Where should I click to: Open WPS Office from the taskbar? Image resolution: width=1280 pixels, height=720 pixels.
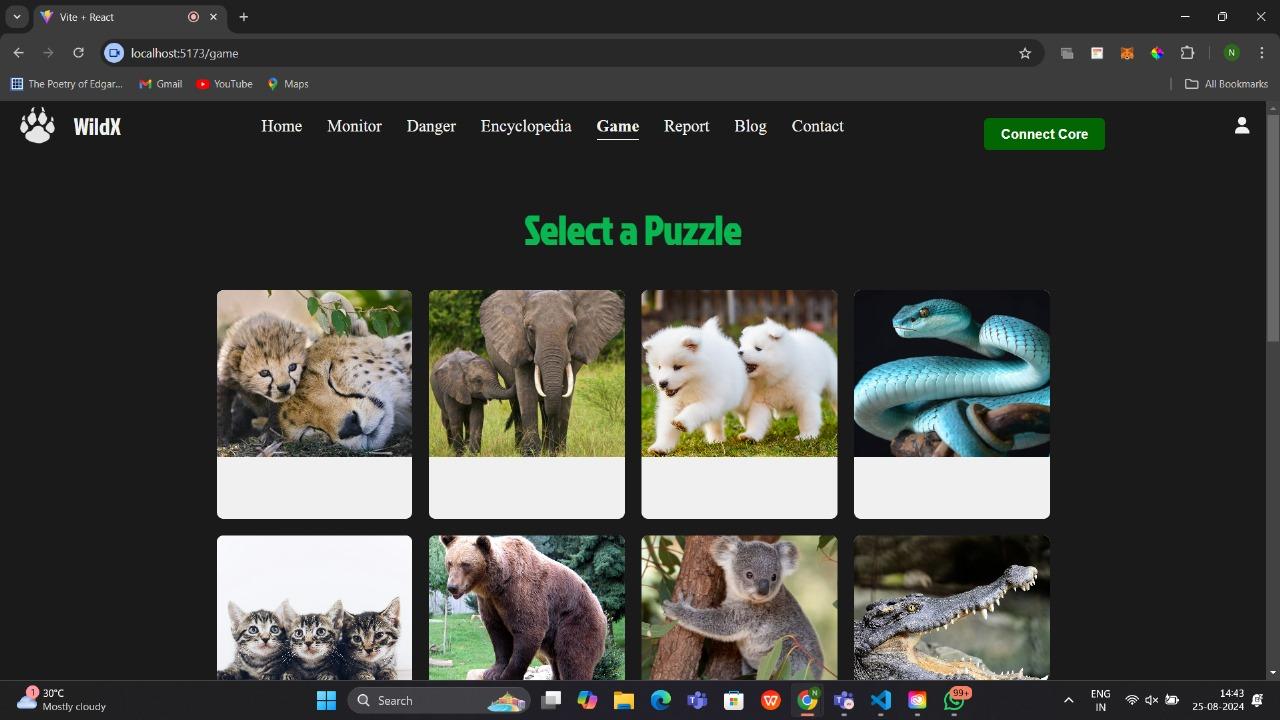770,700
